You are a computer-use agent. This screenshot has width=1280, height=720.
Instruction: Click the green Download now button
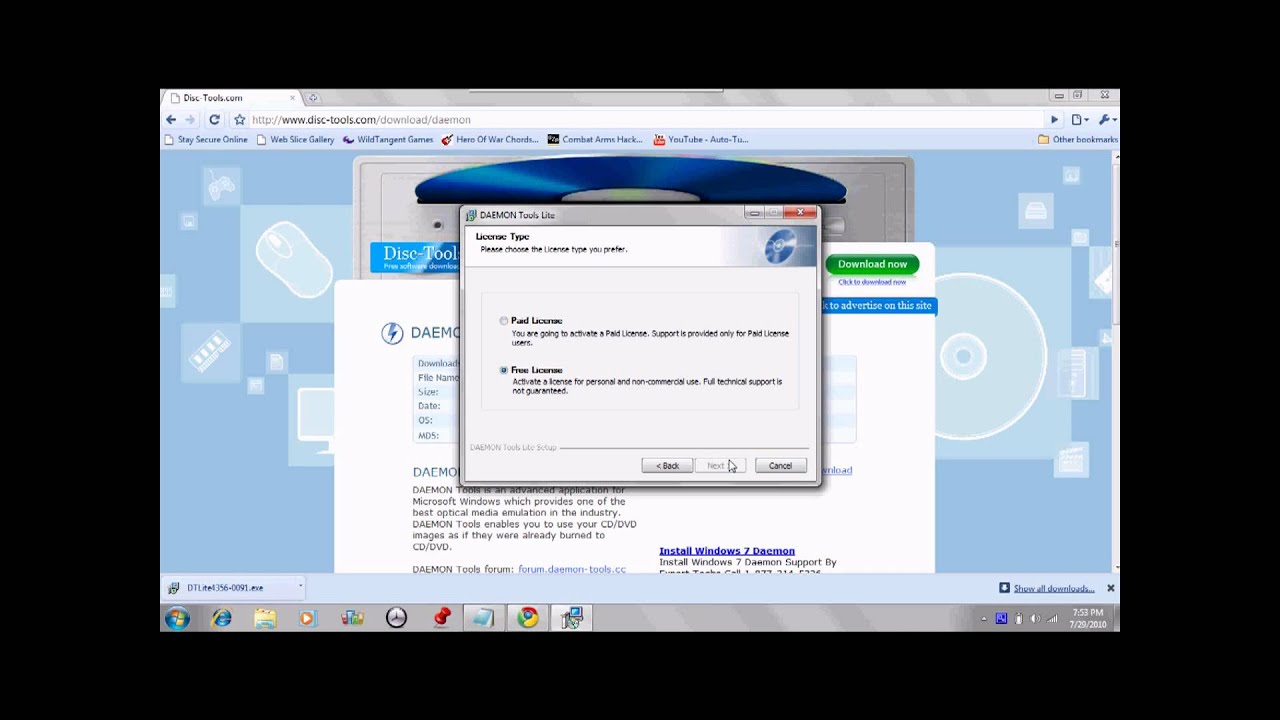click(872, 264)
